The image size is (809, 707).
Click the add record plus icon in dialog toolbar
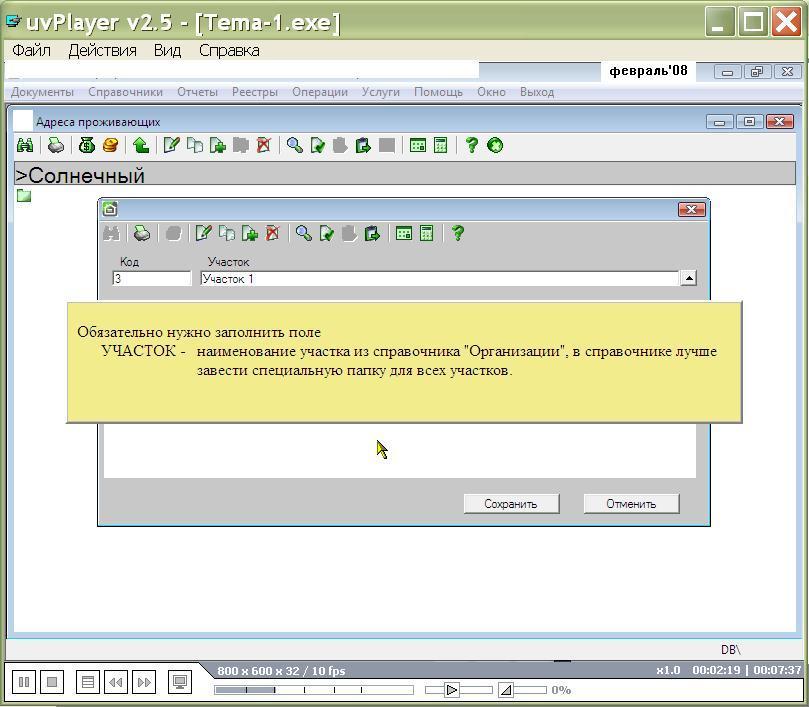[x=250, y=234]
